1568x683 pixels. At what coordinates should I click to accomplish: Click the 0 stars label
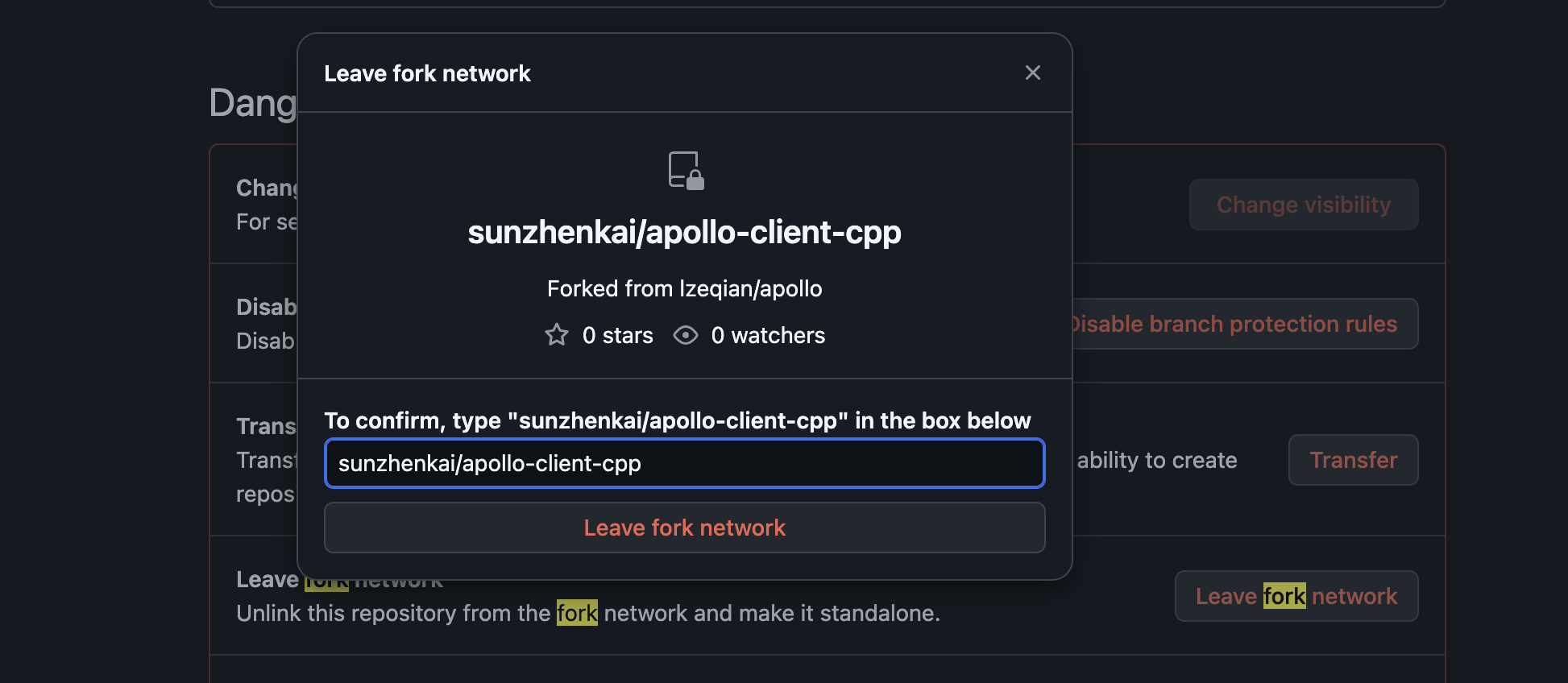(617, 335)
